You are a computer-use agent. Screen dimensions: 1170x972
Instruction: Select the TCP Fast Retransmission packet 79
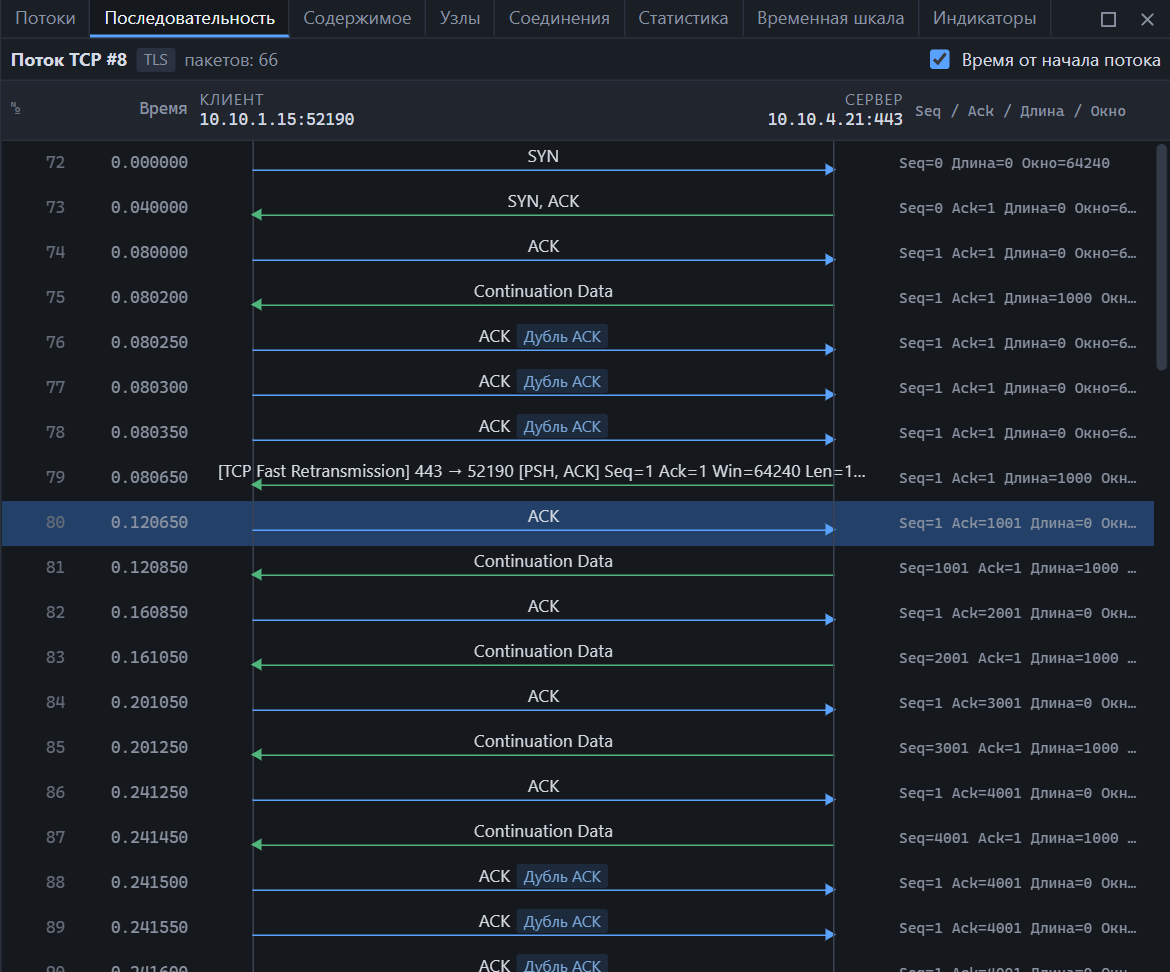(578, 477)
